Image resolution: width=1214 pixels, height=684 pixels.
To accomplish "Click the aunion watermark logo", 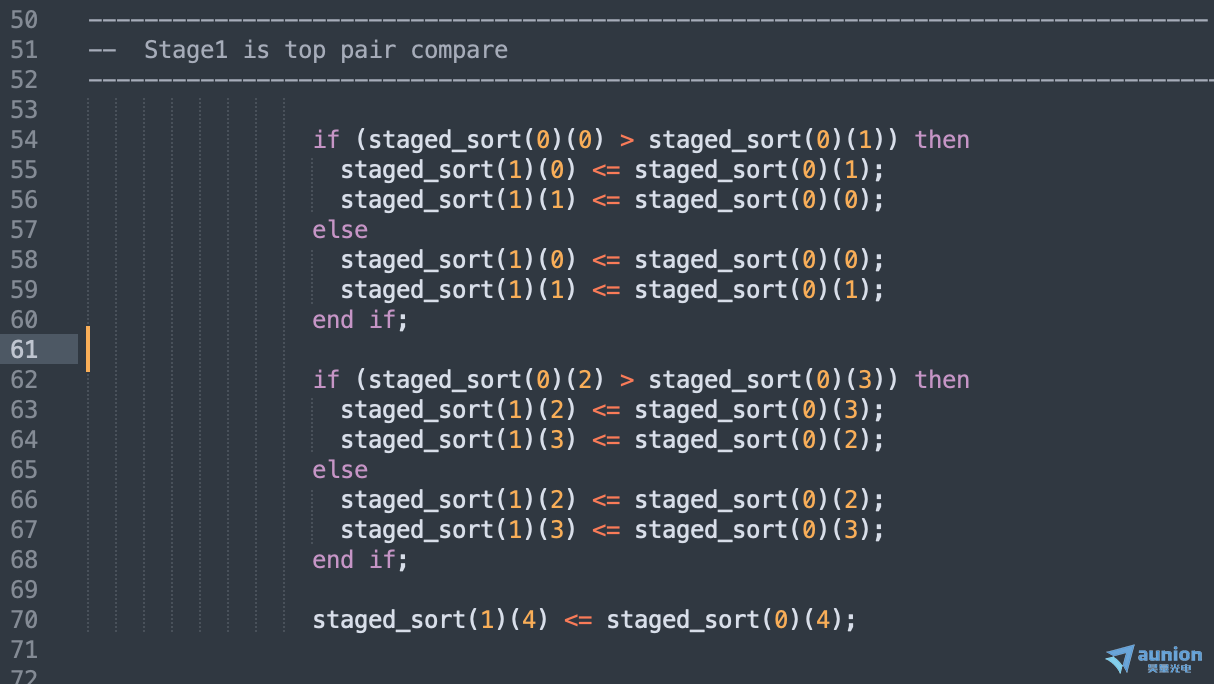I will [1153, 658].
